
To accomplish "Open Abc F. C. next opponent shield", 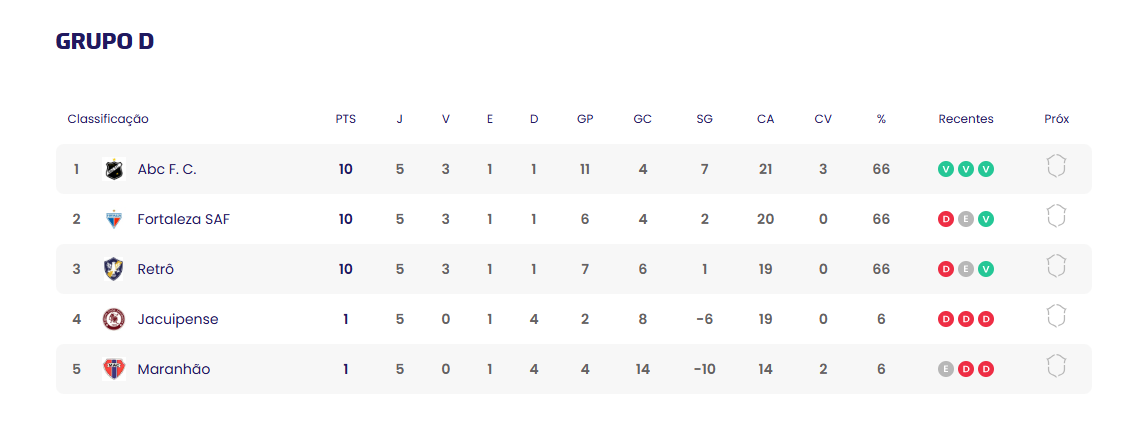I will pyautogui.click(x=1056, y=166).
